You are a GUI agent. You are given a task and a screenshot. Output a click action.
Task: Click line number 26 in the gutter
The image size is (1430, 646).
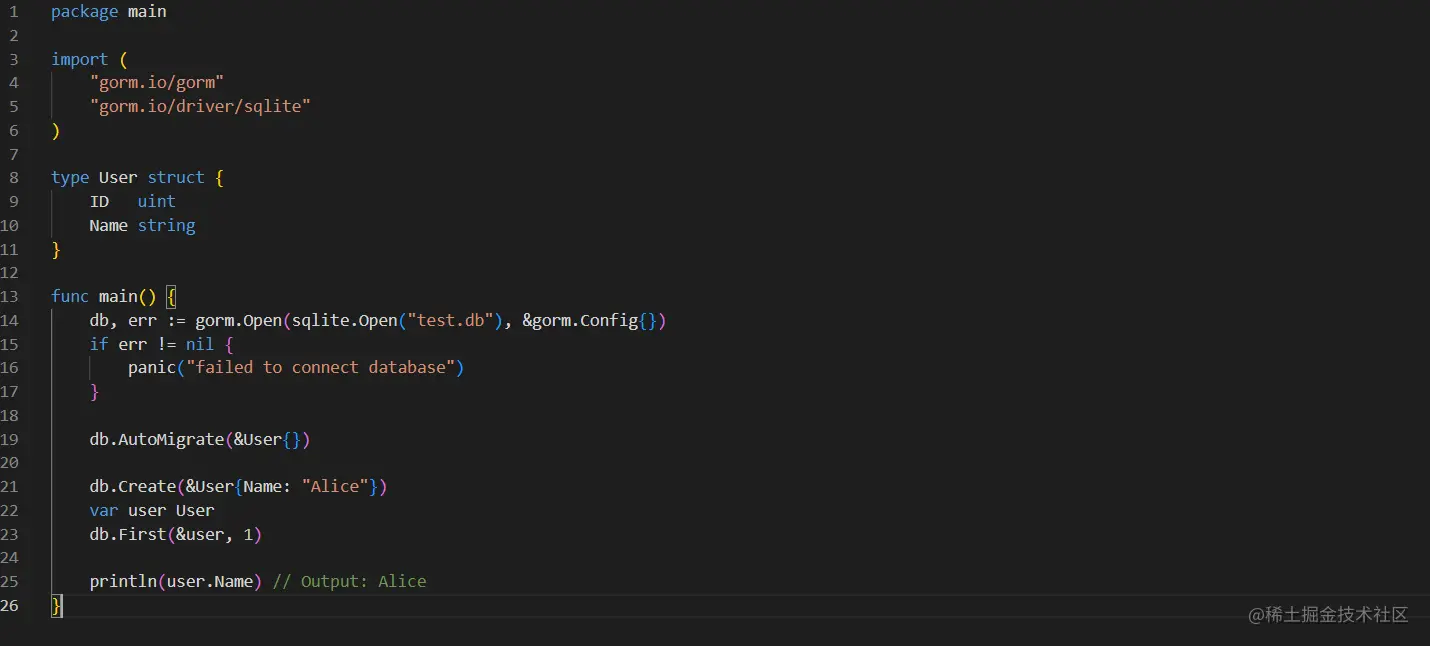[x=10, y=605]
